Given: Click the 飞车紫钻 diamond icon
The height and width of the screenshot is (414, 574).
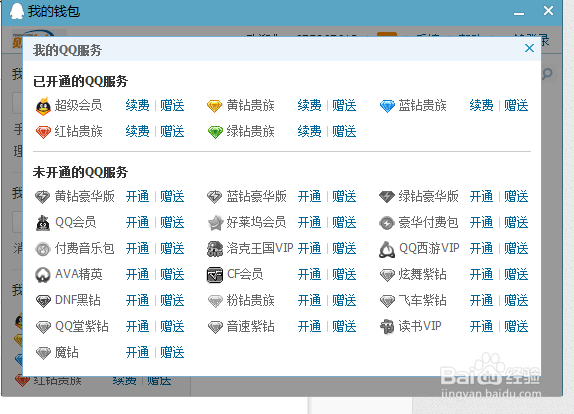Looking at the screenshot, I should coord(387,301).
